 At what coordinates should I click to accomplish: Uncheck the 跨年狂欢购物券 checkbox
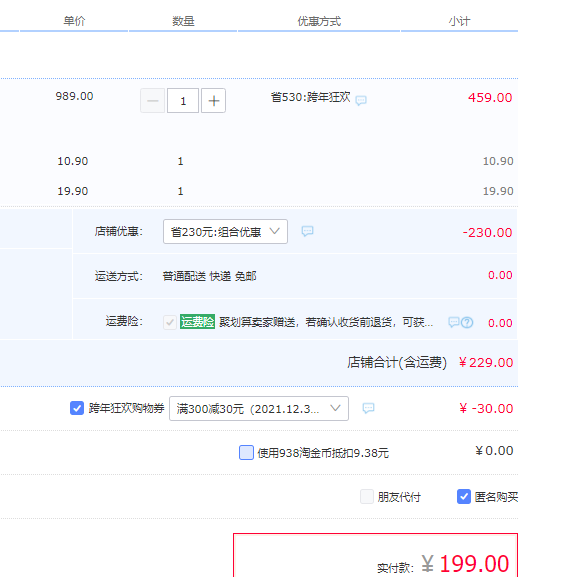[x=77, y=408]
